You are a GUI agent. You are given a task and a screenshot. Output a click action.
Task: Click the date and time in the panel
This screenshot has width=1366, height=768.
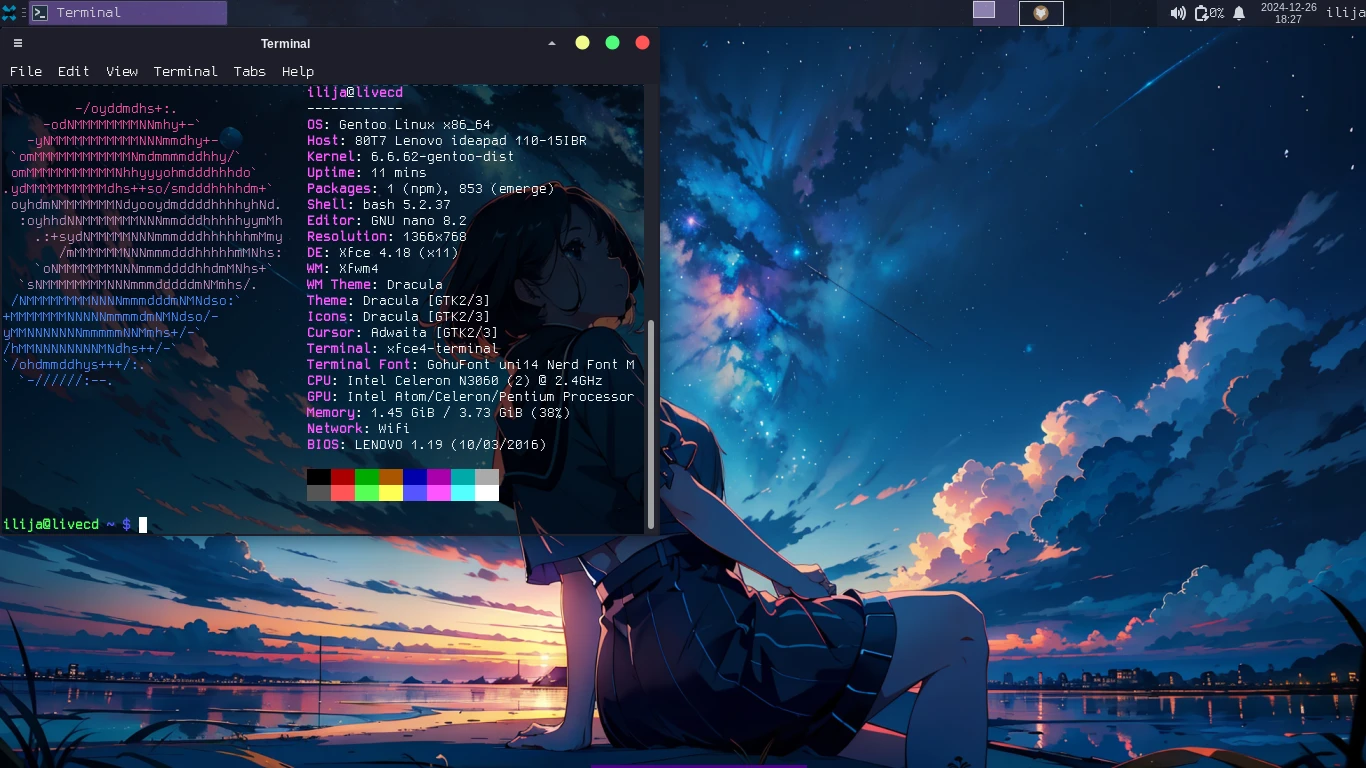tap(1290, 12)
